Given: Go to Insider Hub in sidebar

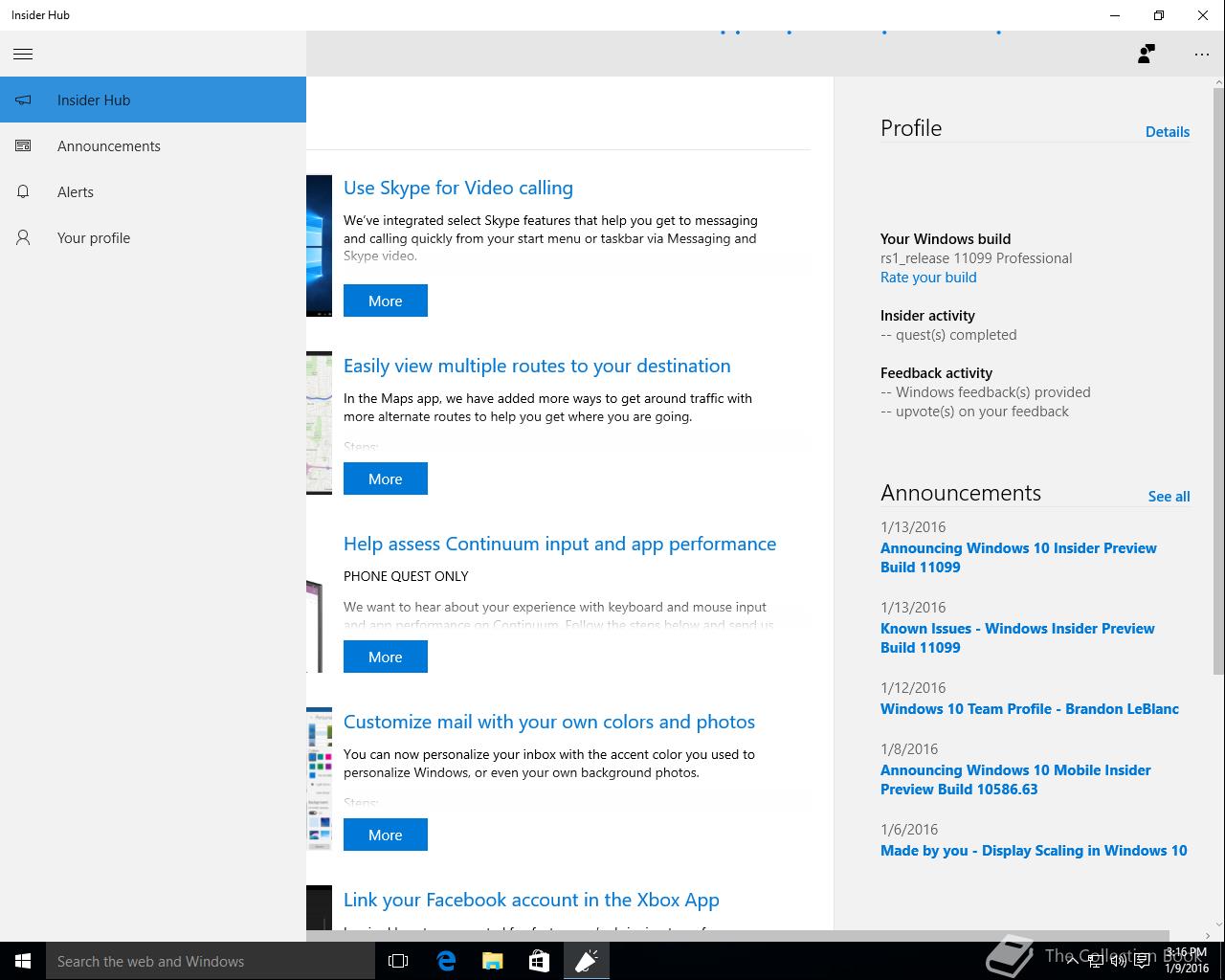Looking at the screenshot, I should 153,100.
